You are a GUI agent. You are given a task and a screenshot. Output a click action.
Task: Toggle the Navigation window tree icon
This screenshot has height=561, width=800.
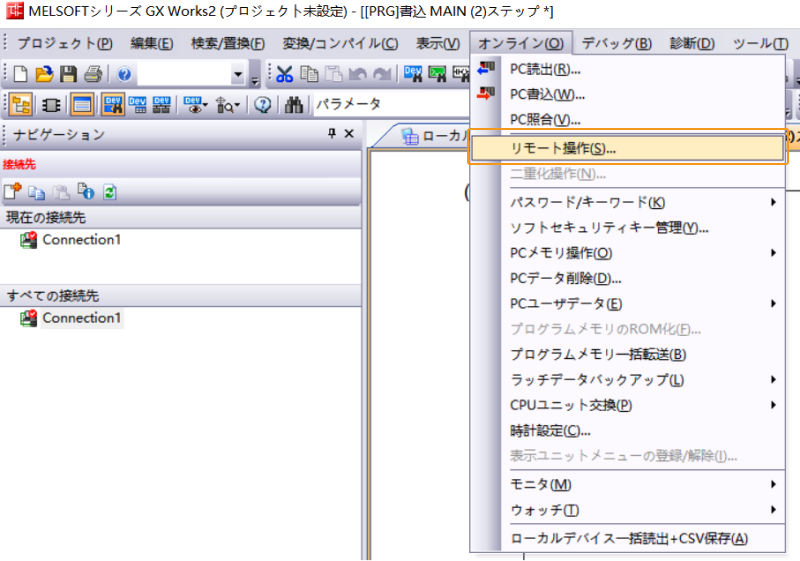point(20,105)
